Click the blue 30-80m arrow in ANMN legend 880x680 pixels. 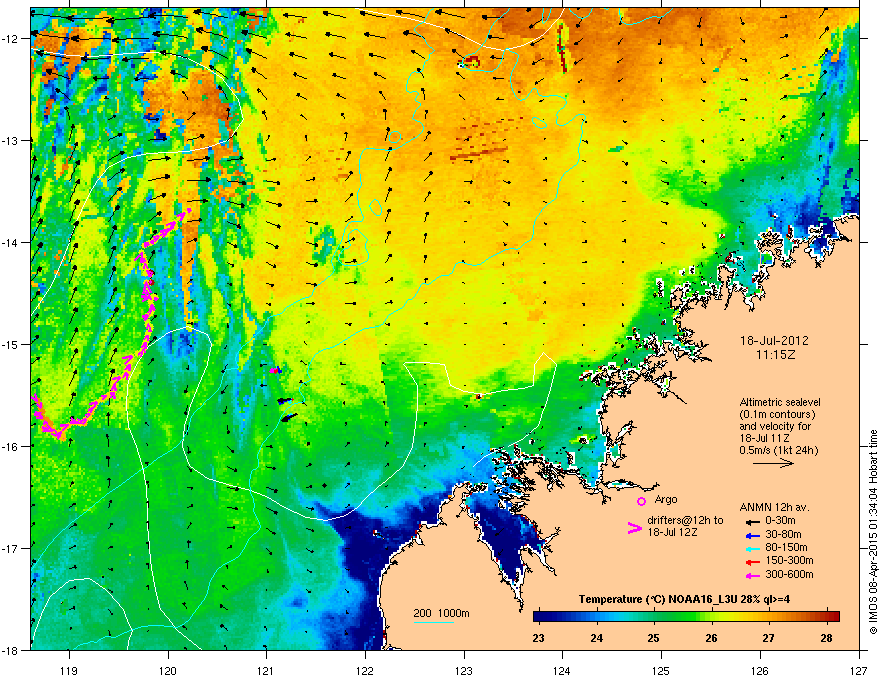point(751,535)
